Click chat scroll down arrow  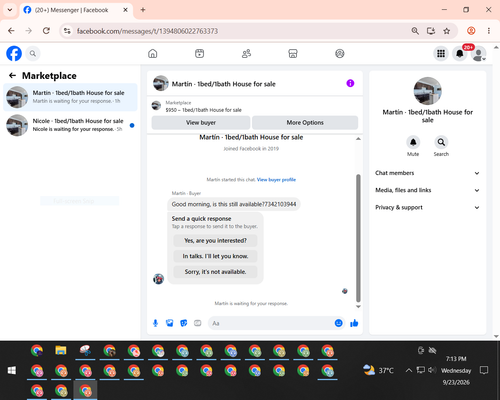pyautogui.click(x=358, y=307)
